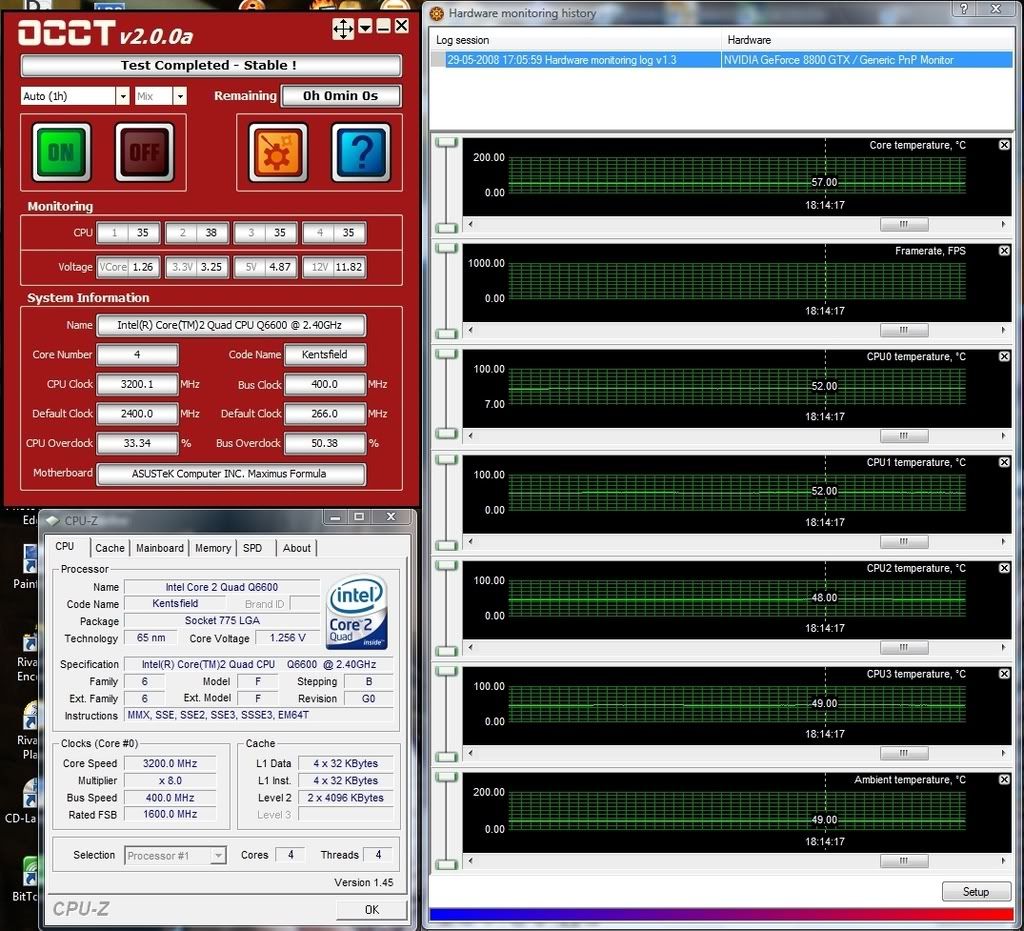Click the Bus Overclock 50.38 value in OCCT
1024x931 pixels.
coord(325,443)
